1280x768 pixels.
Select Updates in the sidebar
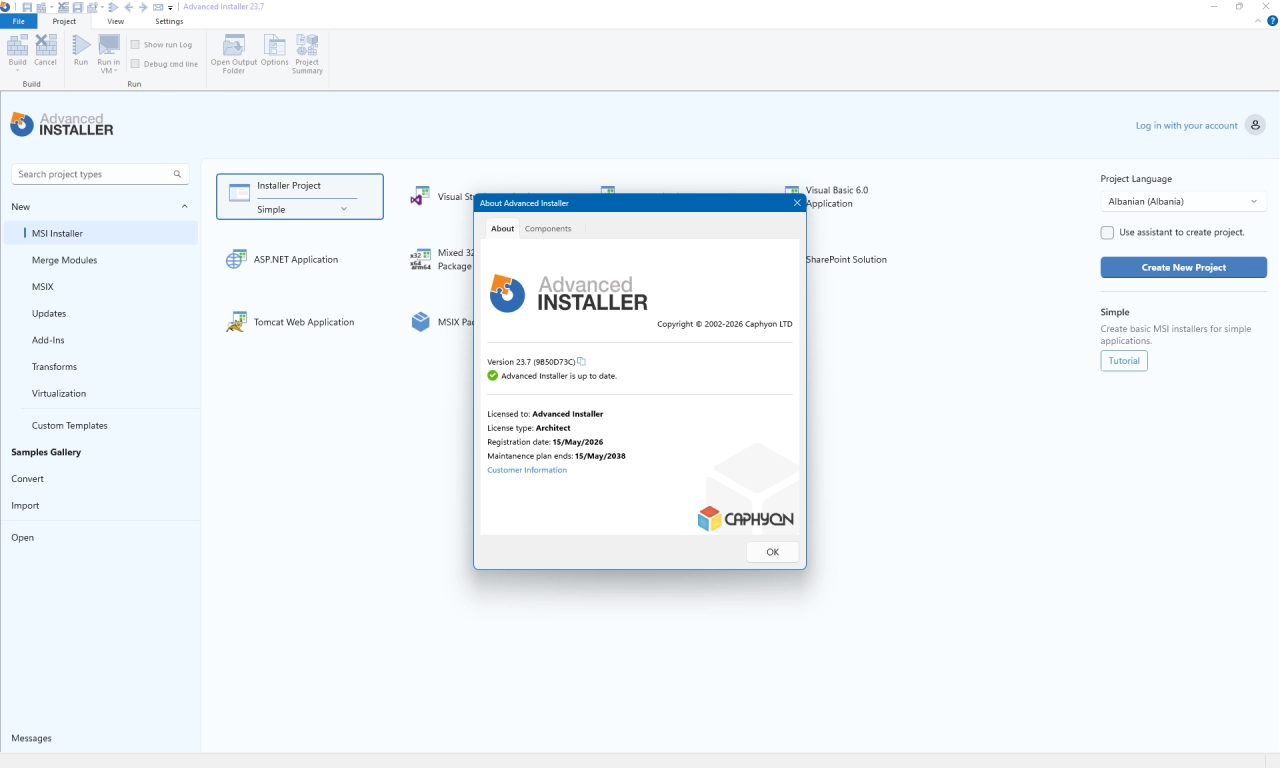tap(49, 313)
